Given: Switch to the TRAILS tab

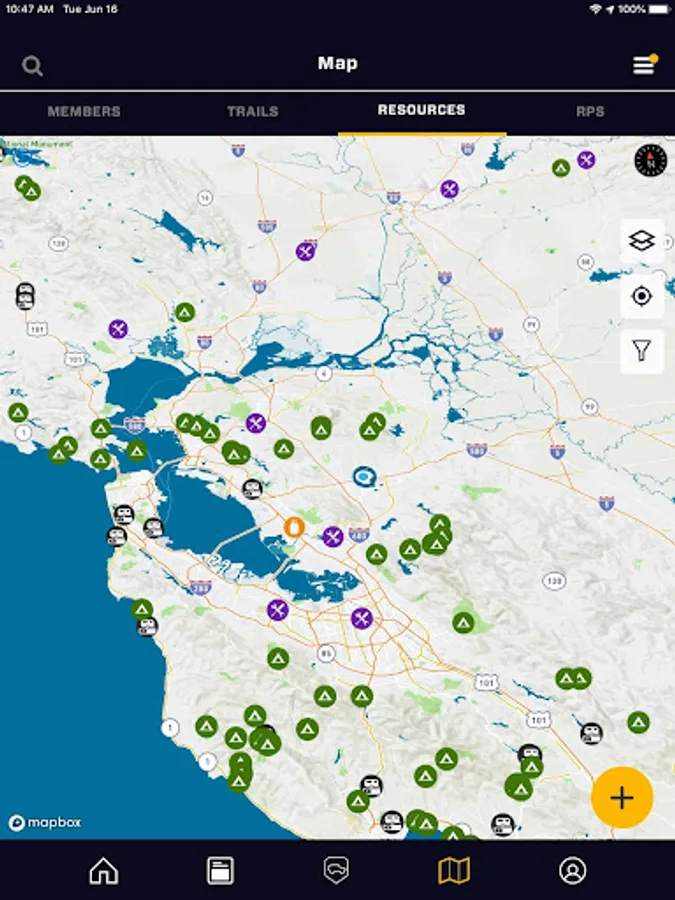Looking at the screenshot, I should pos(253,111).
